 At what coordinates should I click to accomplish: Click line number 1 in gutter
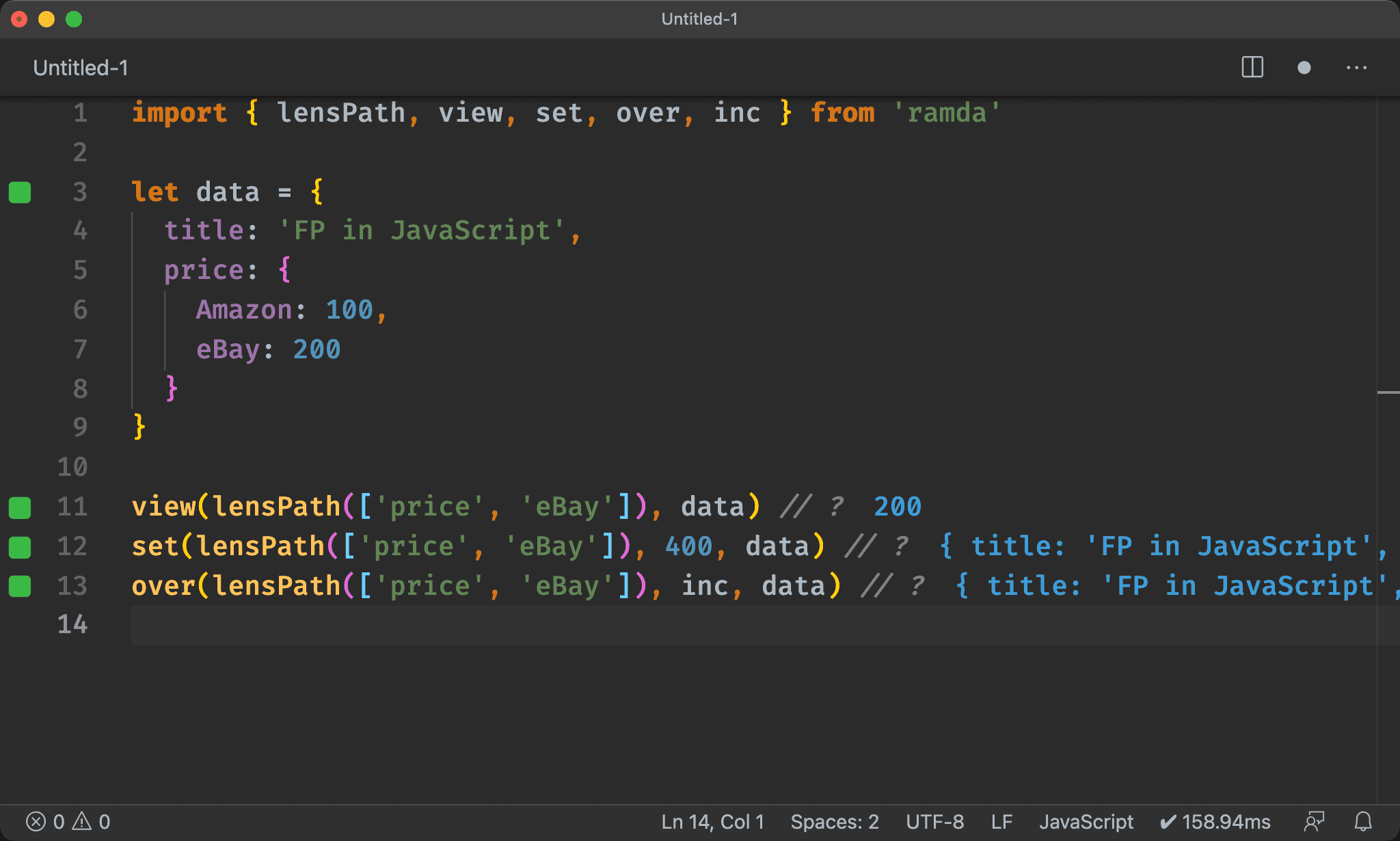[x=81, y=113]
